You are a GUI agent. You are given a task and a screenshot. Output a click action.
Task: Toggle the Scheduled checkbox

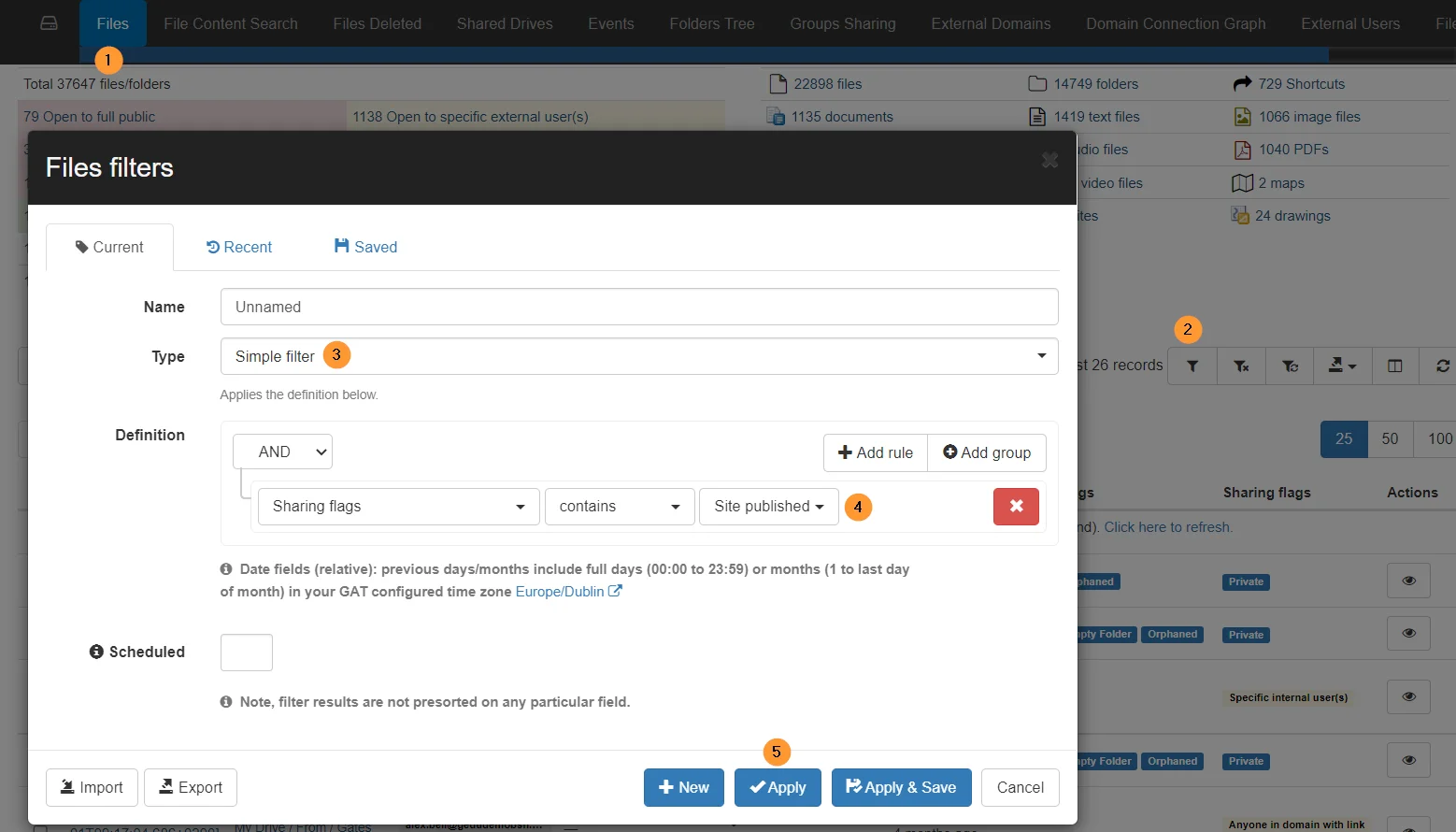tap(247, 653)
